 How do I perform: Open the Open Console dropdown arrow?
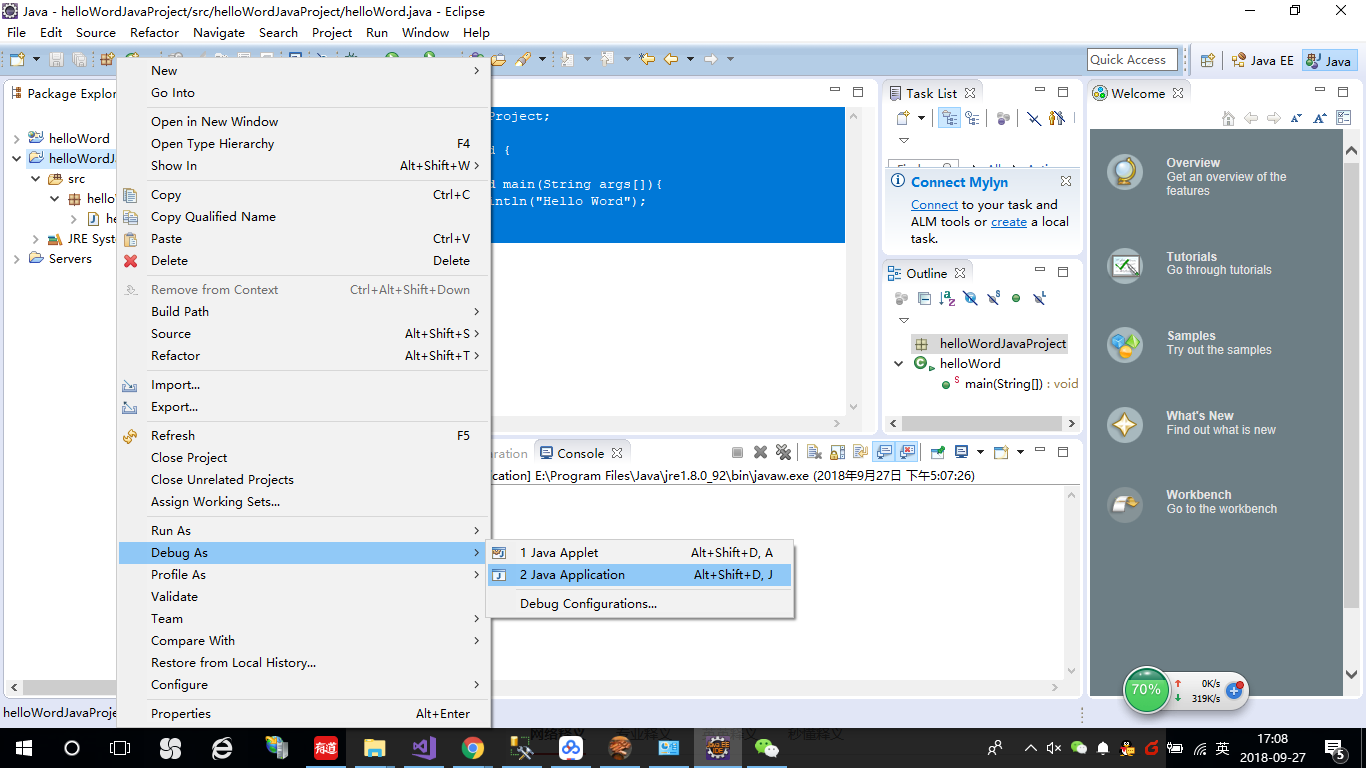(1020, 452)
